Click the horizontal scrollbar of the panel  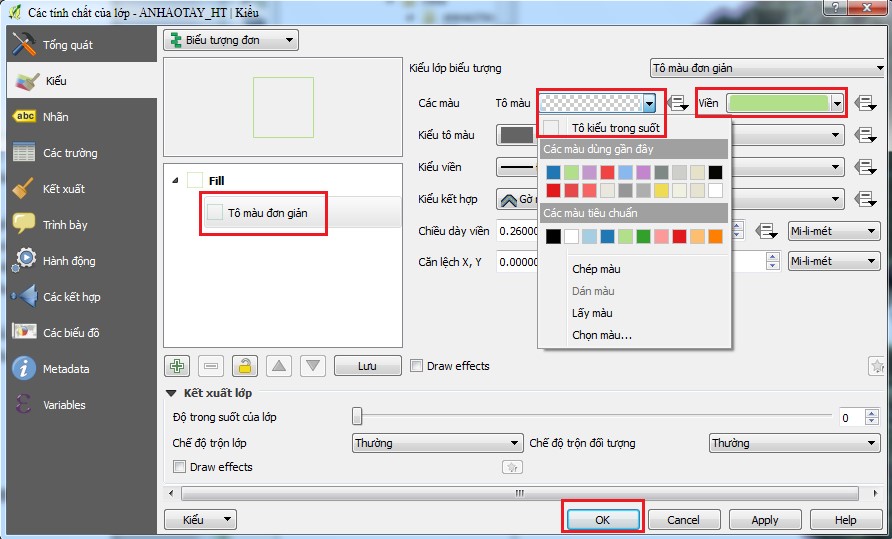point(519,493)
